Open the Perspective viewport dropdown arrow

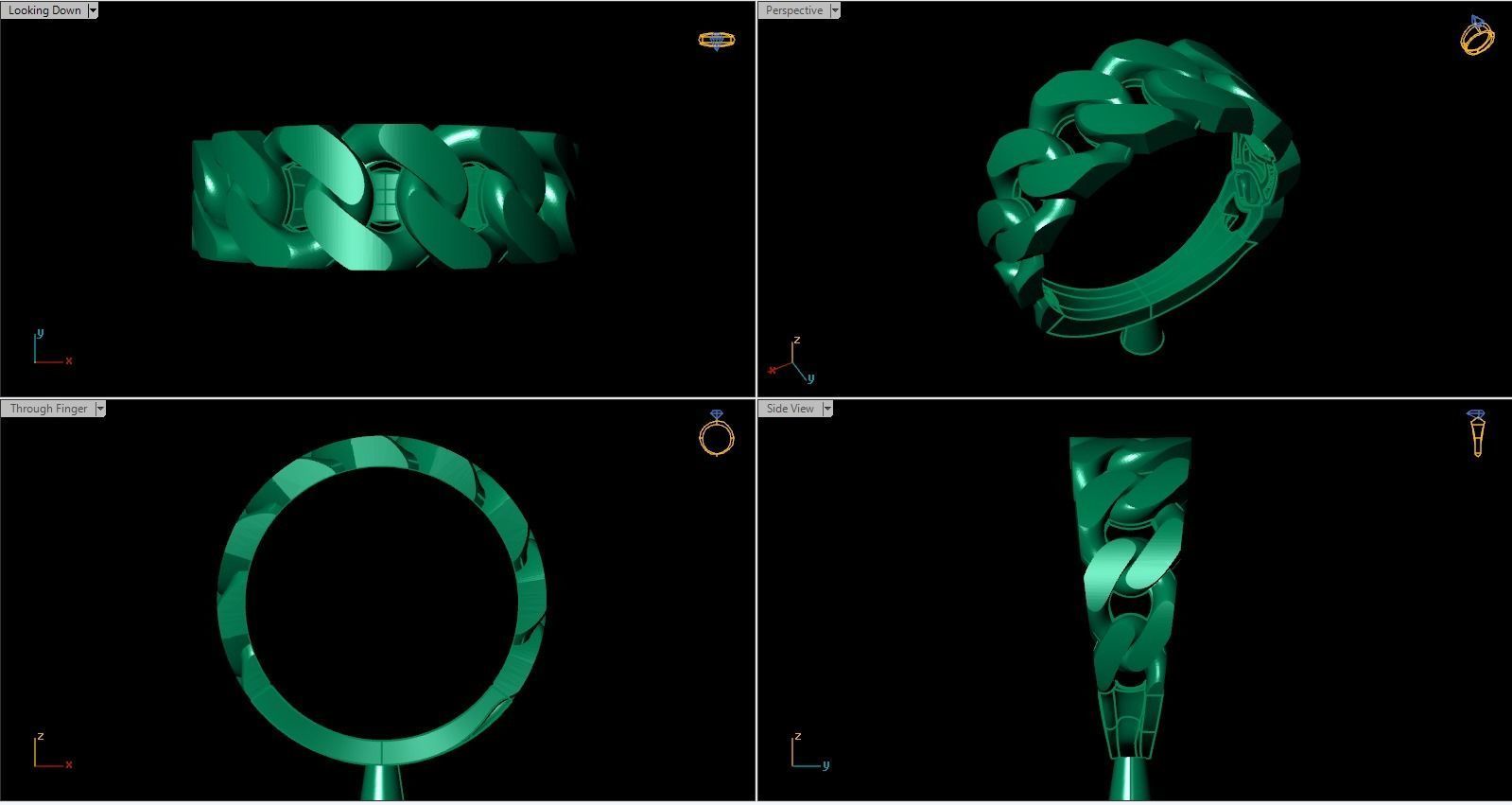coord(834,10)
